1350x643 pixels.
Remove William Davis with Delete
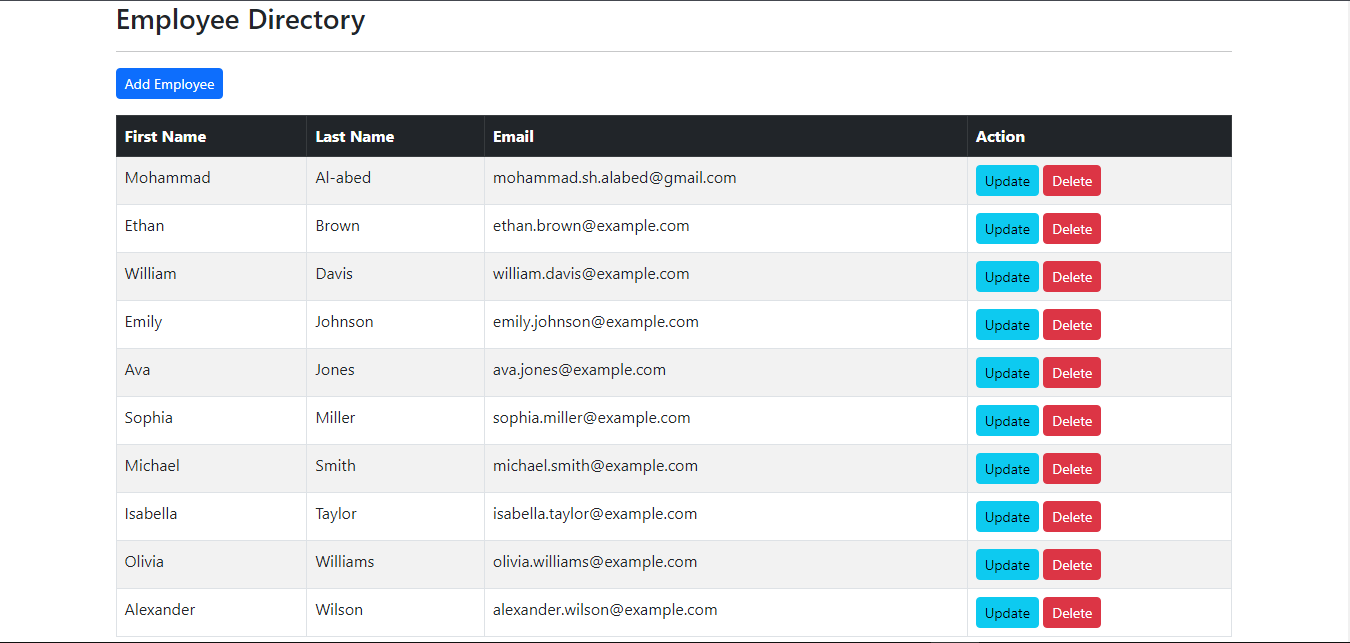tap(1071, 277)
